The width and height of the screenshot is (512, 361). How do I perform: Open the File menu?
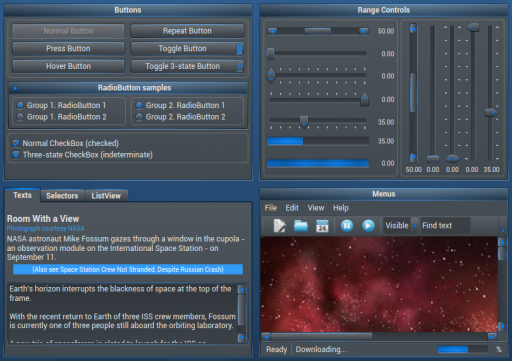[271, 208]
